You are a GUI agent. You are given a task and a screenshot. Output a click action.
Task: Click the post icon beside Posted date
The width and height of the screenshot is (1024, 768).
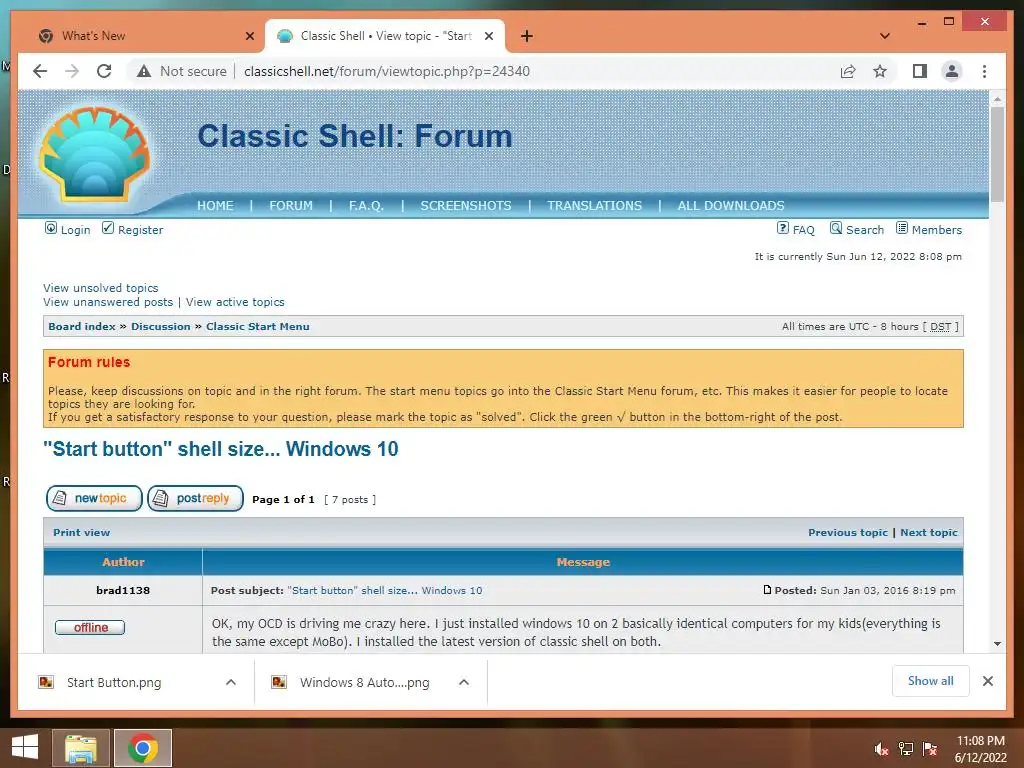[767, 590]
